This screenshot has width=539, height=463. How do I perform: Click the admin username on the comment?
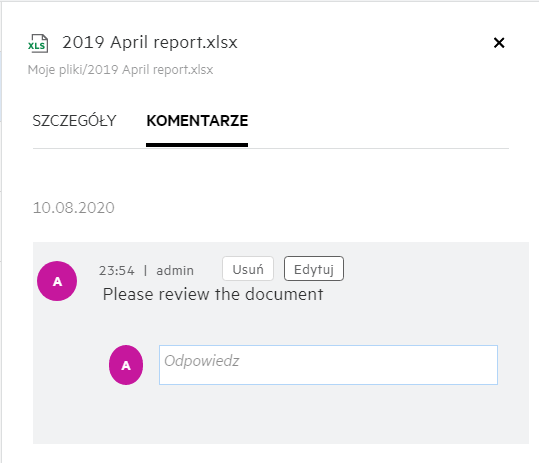175,271
